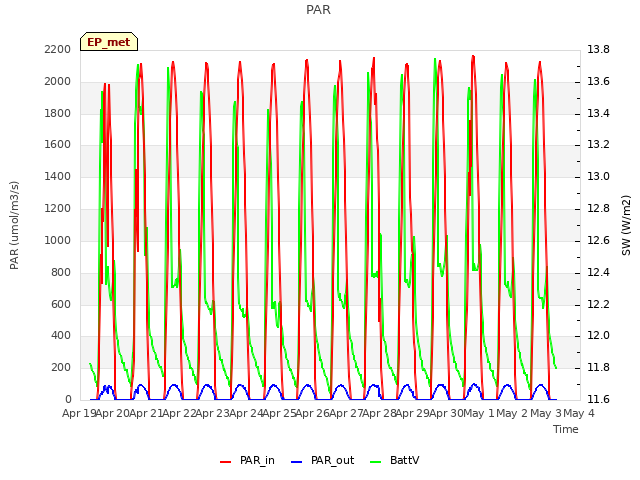Image resolution: width=640 pixels, height=480 pixels.
Task: Click the Apr 19 tick label
Action: pyautogui.click(x=79, y=413)
